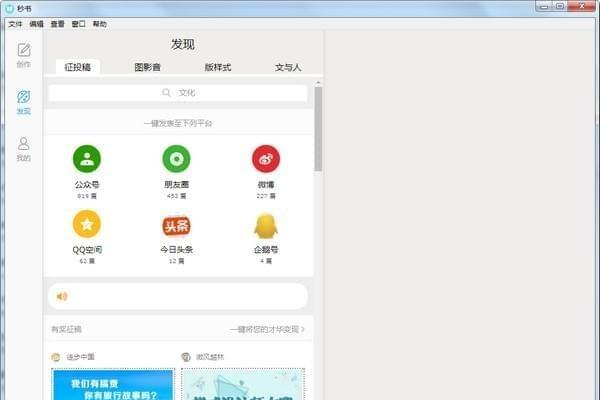This screenshot has height=400, width=600.
Task: Click the QQ空间 yellow star icon
Action: tap(87, 224)
